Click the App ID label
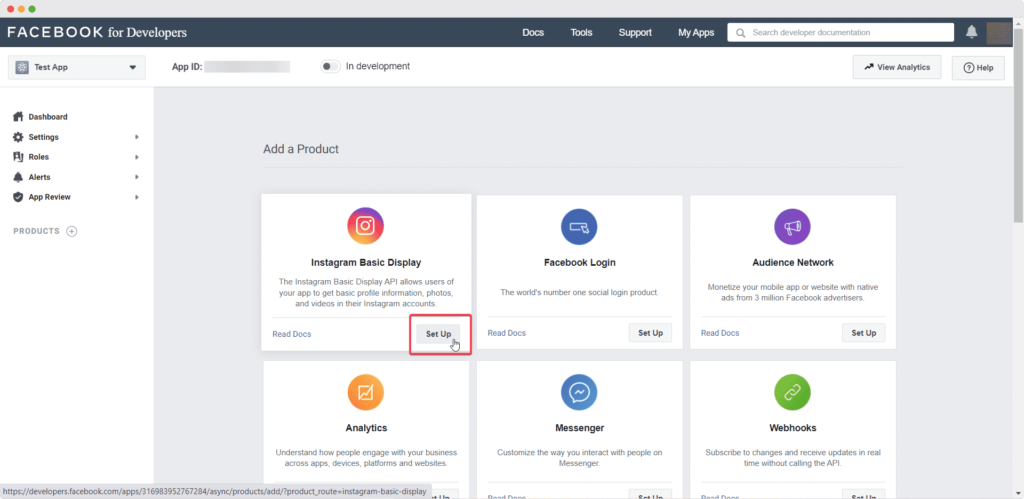 187,67
